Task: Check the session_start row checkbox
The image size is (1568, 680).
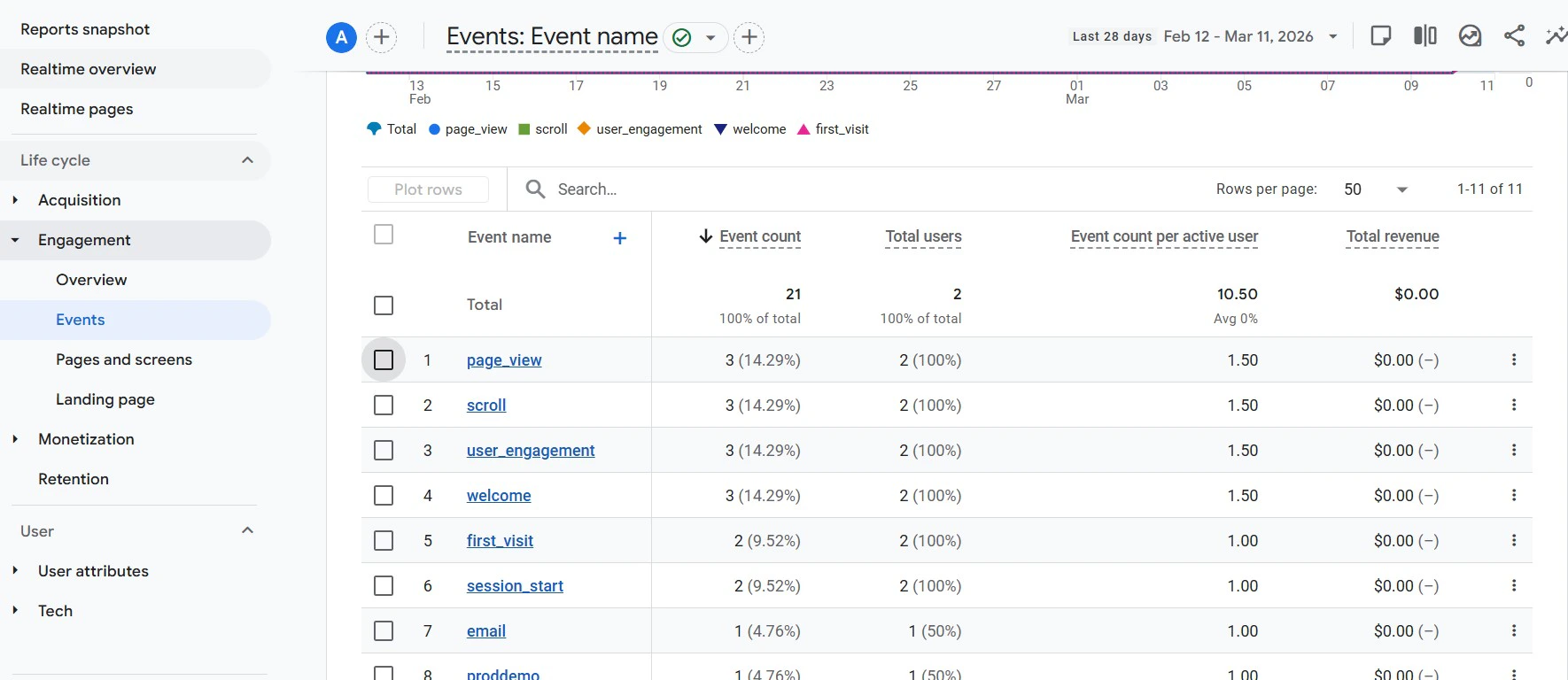Action: coord(384,585)
